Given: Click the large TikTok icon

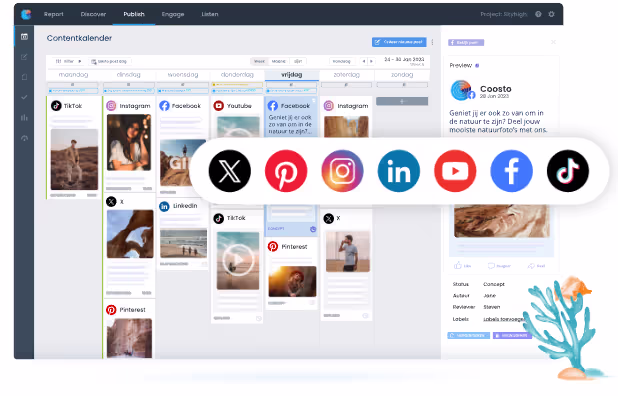Looking at the screenshot, I should pos(568,171).
